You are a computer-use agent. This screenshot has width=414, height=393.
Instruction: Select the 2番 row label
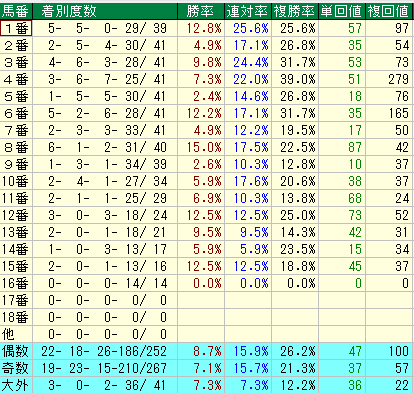(16, 45)
